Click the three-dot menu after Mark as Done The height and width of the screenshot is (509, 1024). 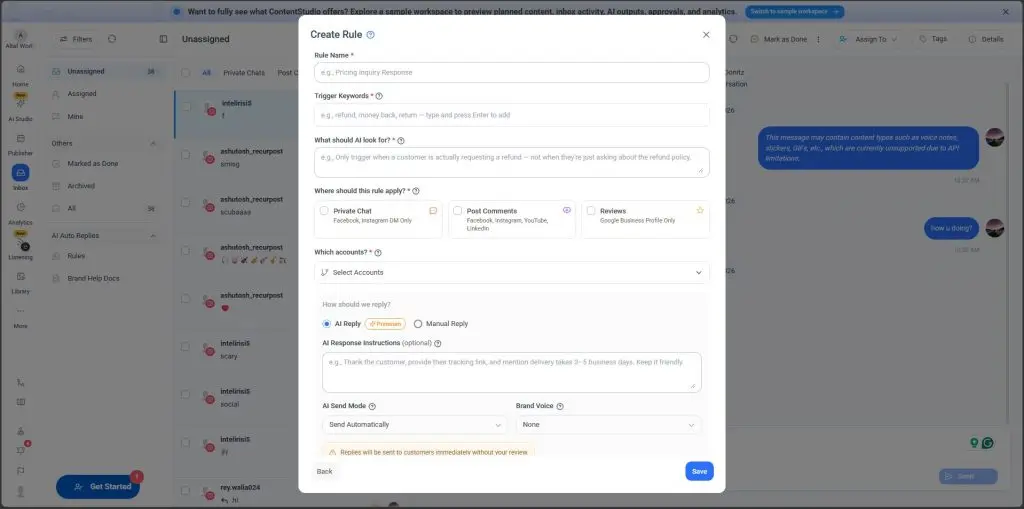(x=818, y=39)
